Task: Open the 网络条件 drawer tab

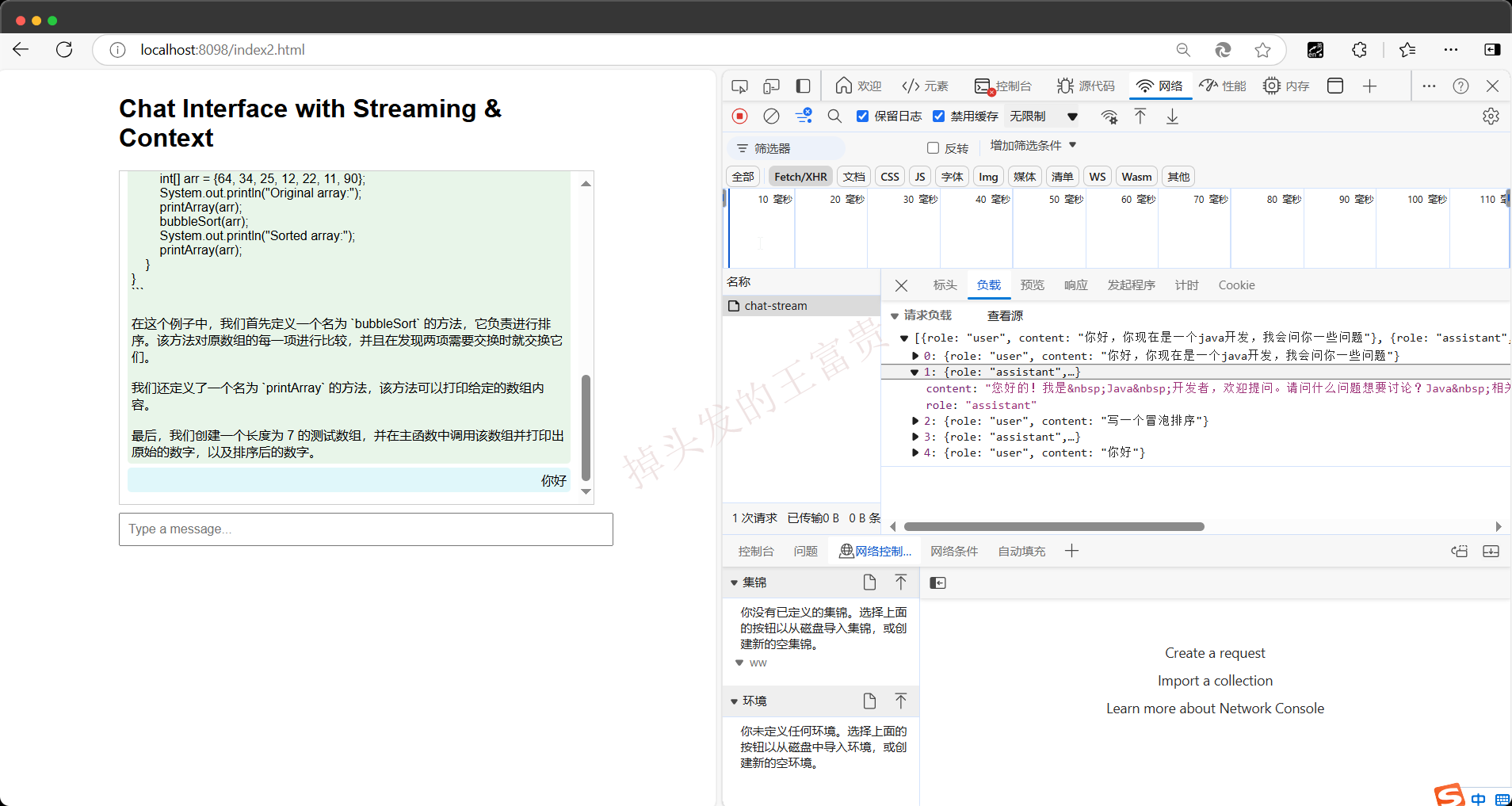Action: tap(954, 552)
